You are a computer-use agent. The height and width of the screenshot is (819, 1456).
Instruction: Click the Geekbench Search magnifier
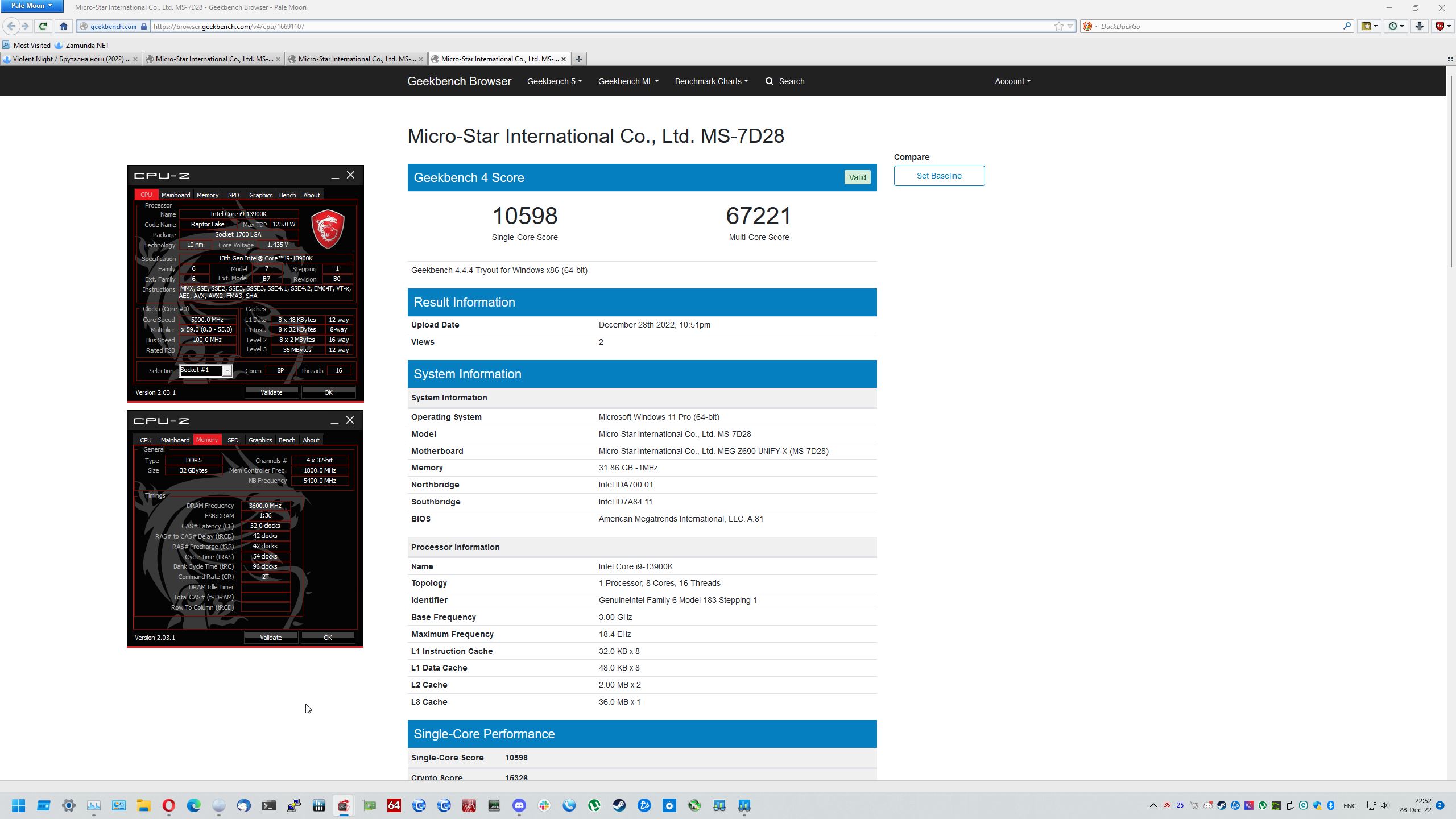click(770, 81)
